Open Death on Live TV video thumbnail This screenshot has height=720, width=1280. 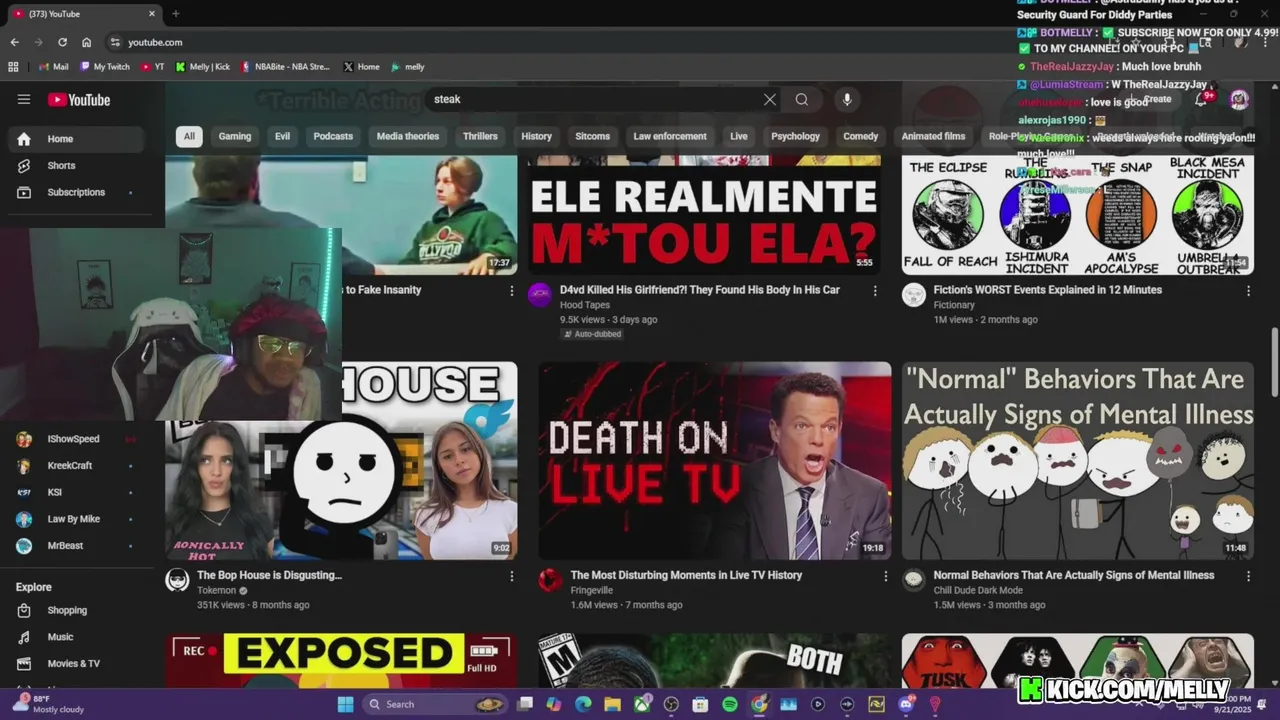[715, 460]
